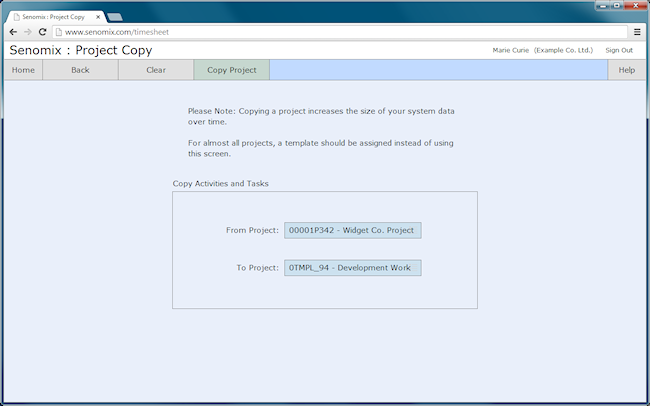
Task: Click the Copy Activities and Tasks heading
Action: pos(221,183)
